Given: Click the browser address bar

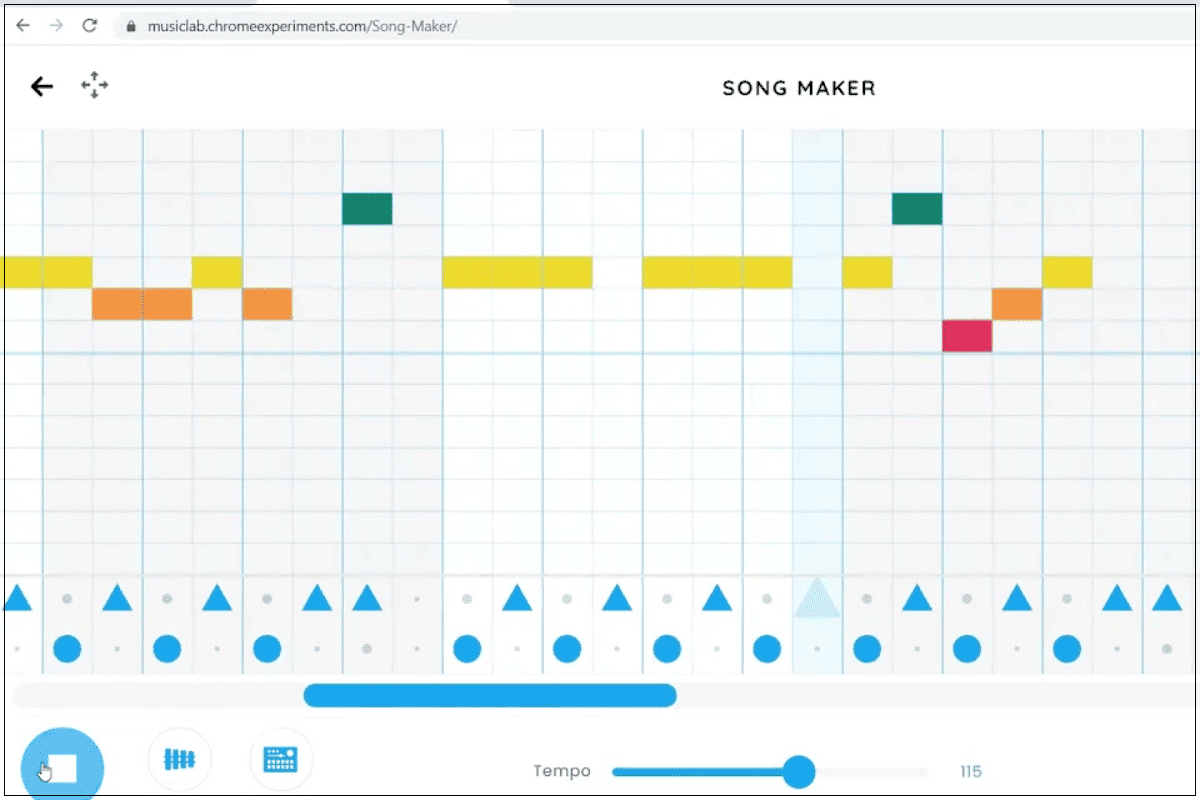Looking at the screenshot, I should (300, 26).
